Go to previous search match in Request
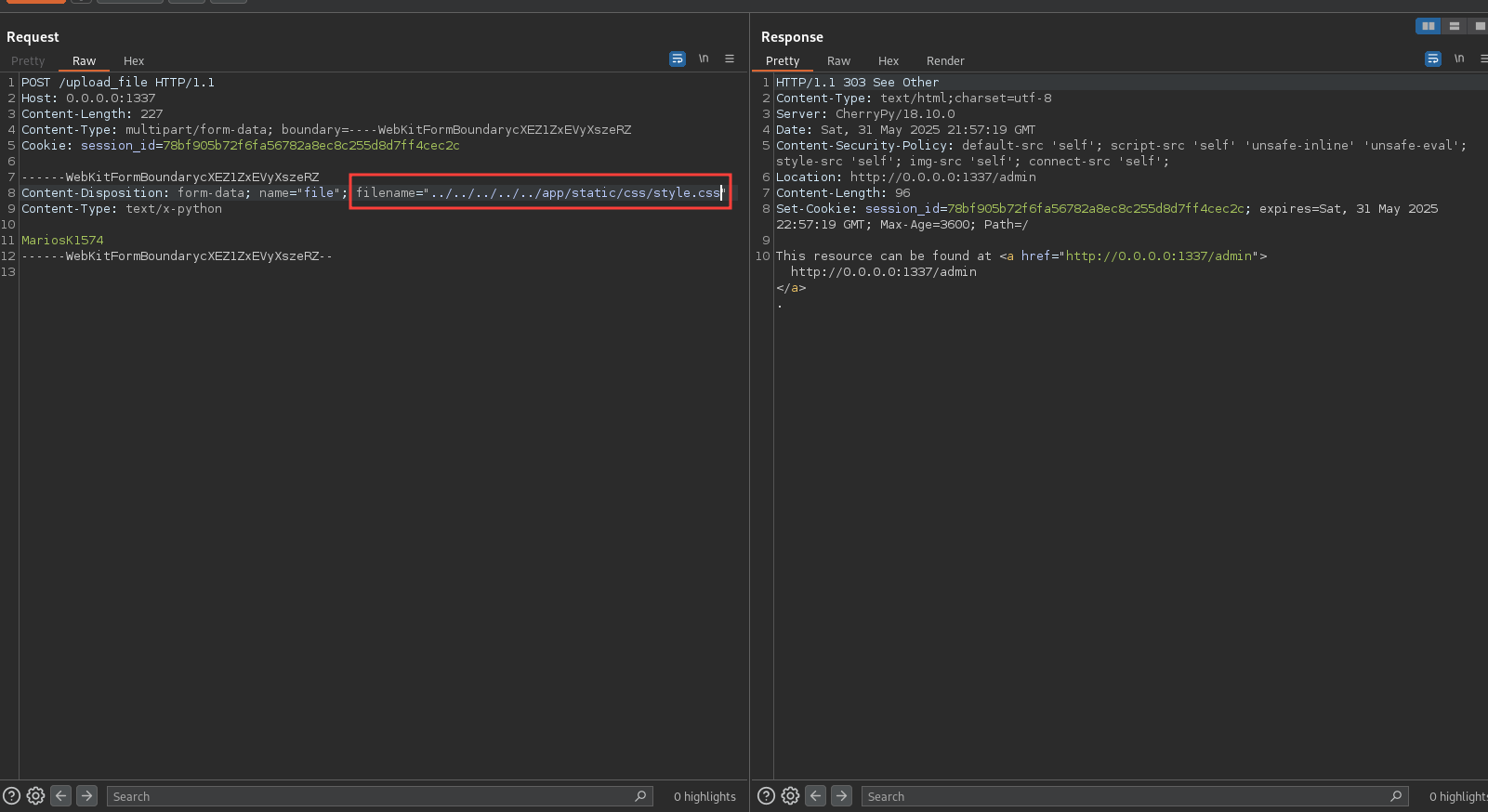Image resolution: width=1488 pixels, height=812 pixels. click(x=61, y=796)
